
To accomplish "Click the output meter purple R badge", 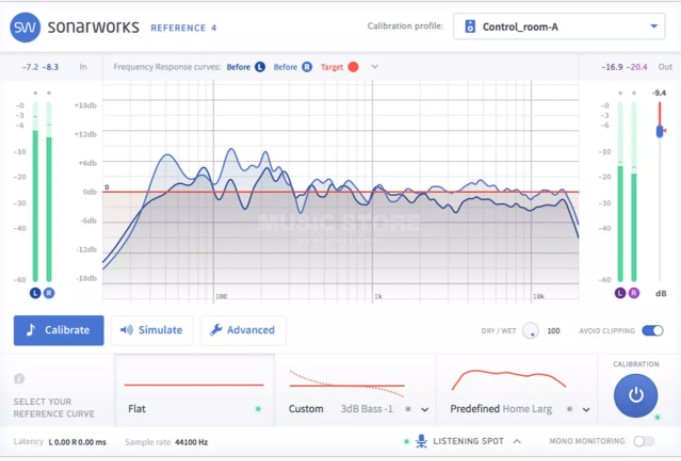I will click(634, 293).
